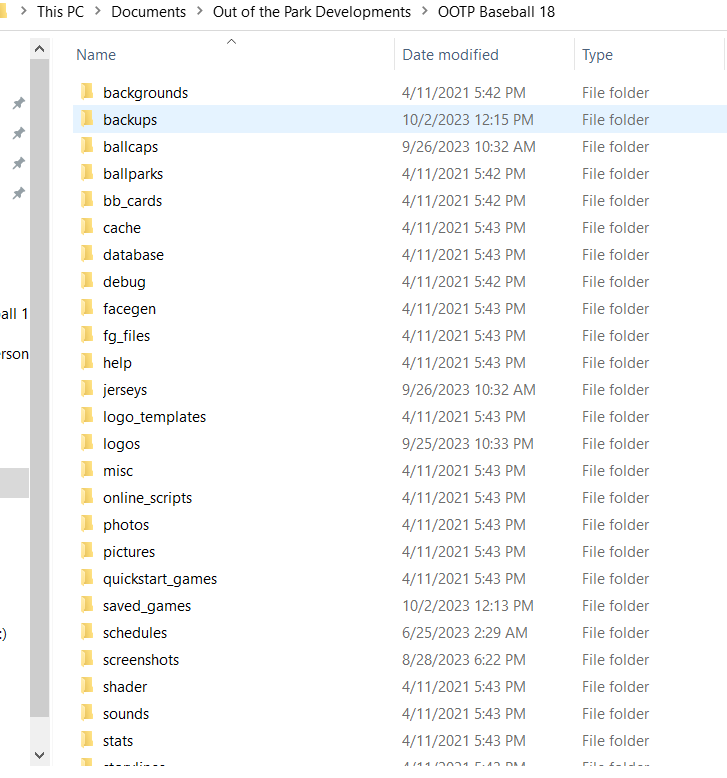Click the stats folder icon
727x778 pixels.
87,739
